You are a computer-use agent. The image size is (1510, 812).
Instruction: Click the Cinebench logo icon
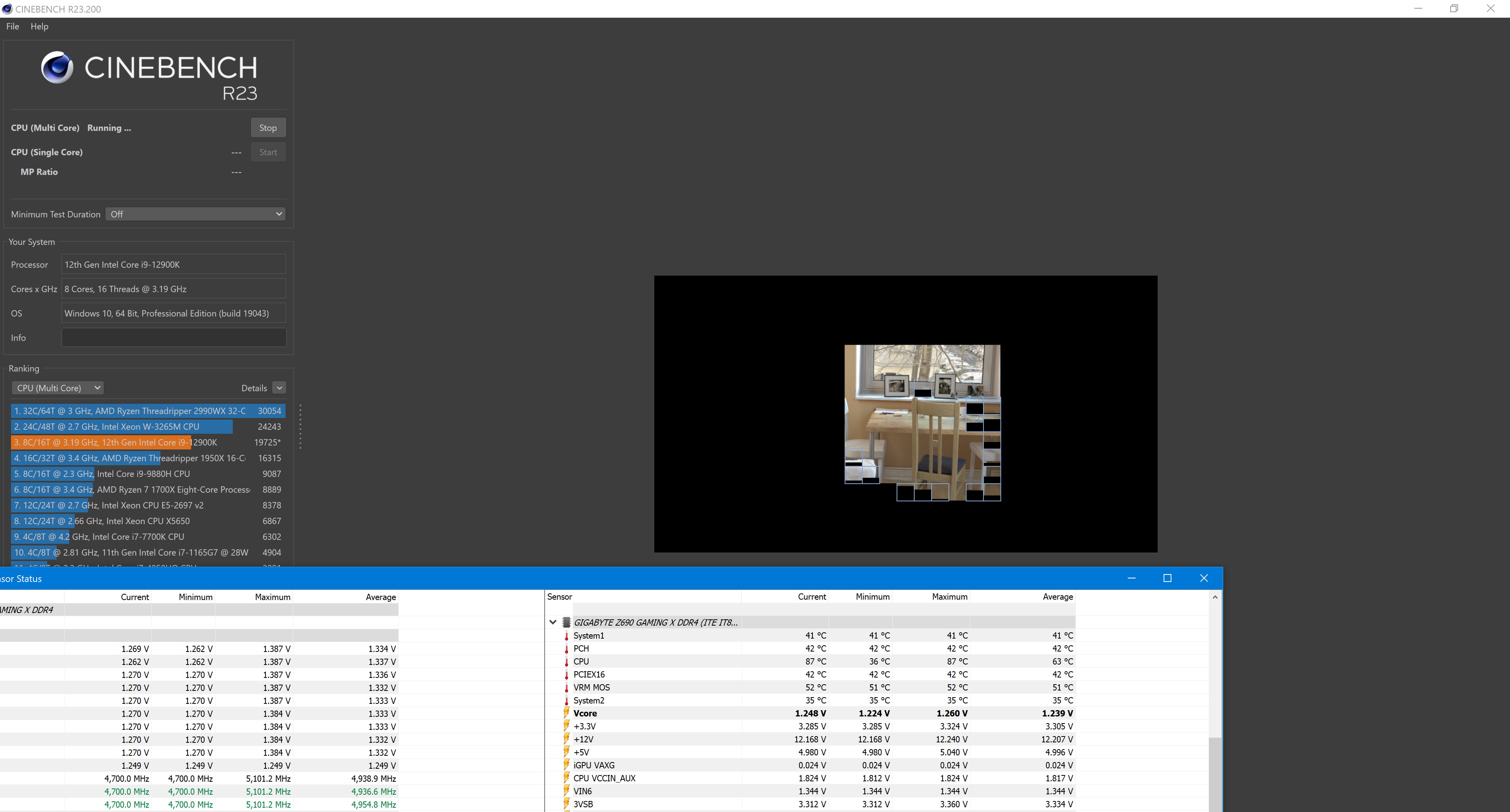[57, 67]
